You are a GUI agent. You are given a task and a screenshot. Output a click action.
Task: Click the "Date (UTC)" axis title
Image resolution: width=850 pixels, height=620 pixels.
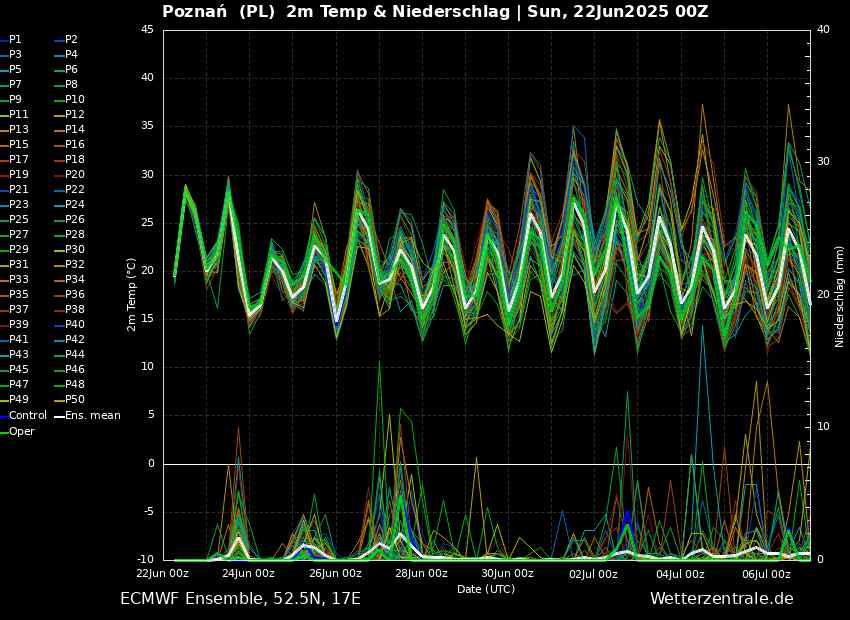click(486, 589)
